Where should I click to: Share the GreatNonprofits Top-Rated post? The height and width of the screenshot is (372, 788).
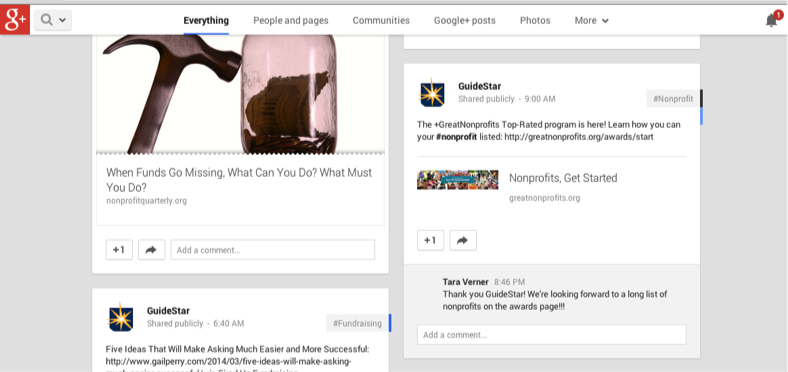point(463,240)
